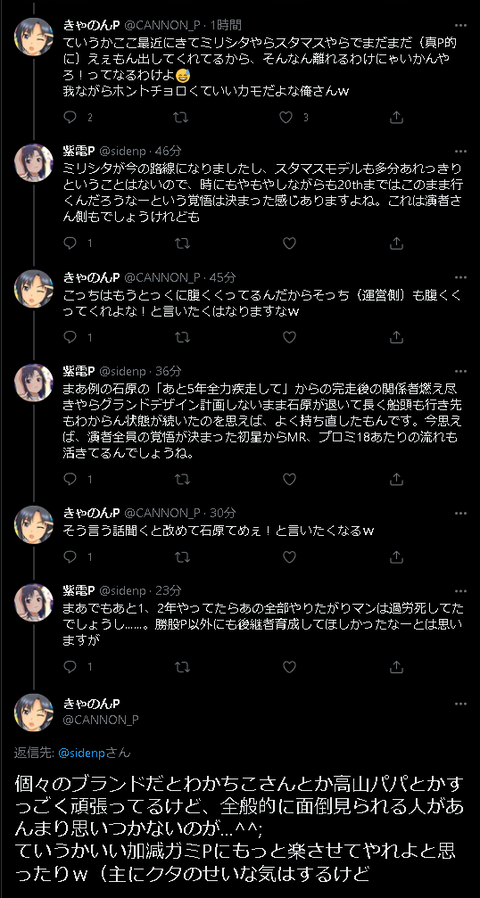Open 紫電P profile name on 36分 tweet
Screen dimensions: 480x898
pyautogui.click(x=79, y=371)
